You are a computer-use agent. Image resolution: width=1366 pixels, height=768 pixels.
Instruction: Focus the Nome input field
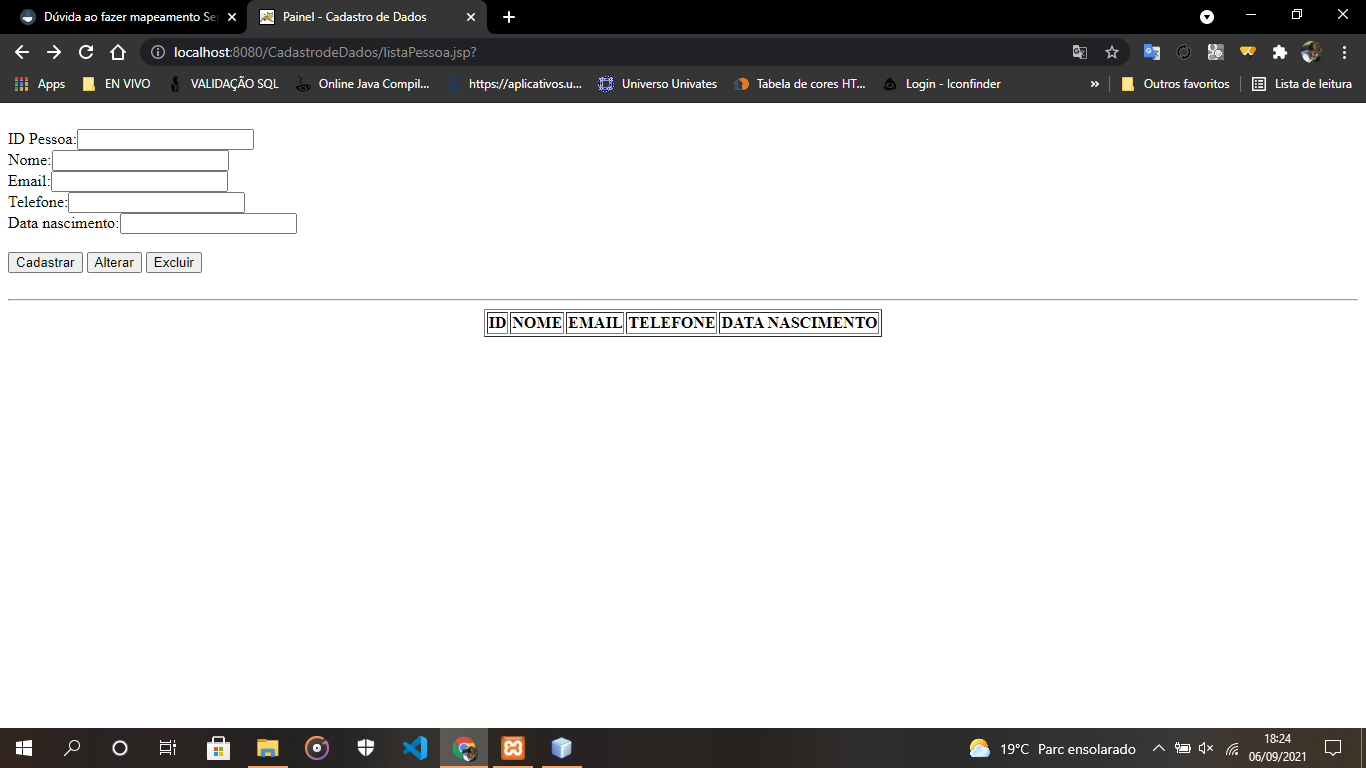click(x=140, y=160)
